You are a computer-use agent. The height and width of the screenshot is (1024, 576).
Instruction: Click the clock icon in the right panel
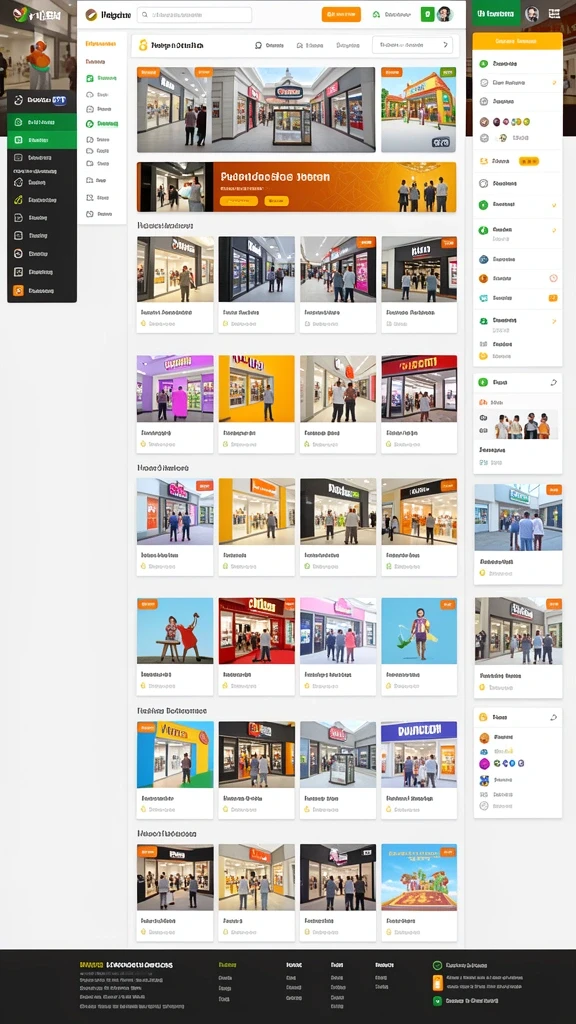[x=553, y=278]
